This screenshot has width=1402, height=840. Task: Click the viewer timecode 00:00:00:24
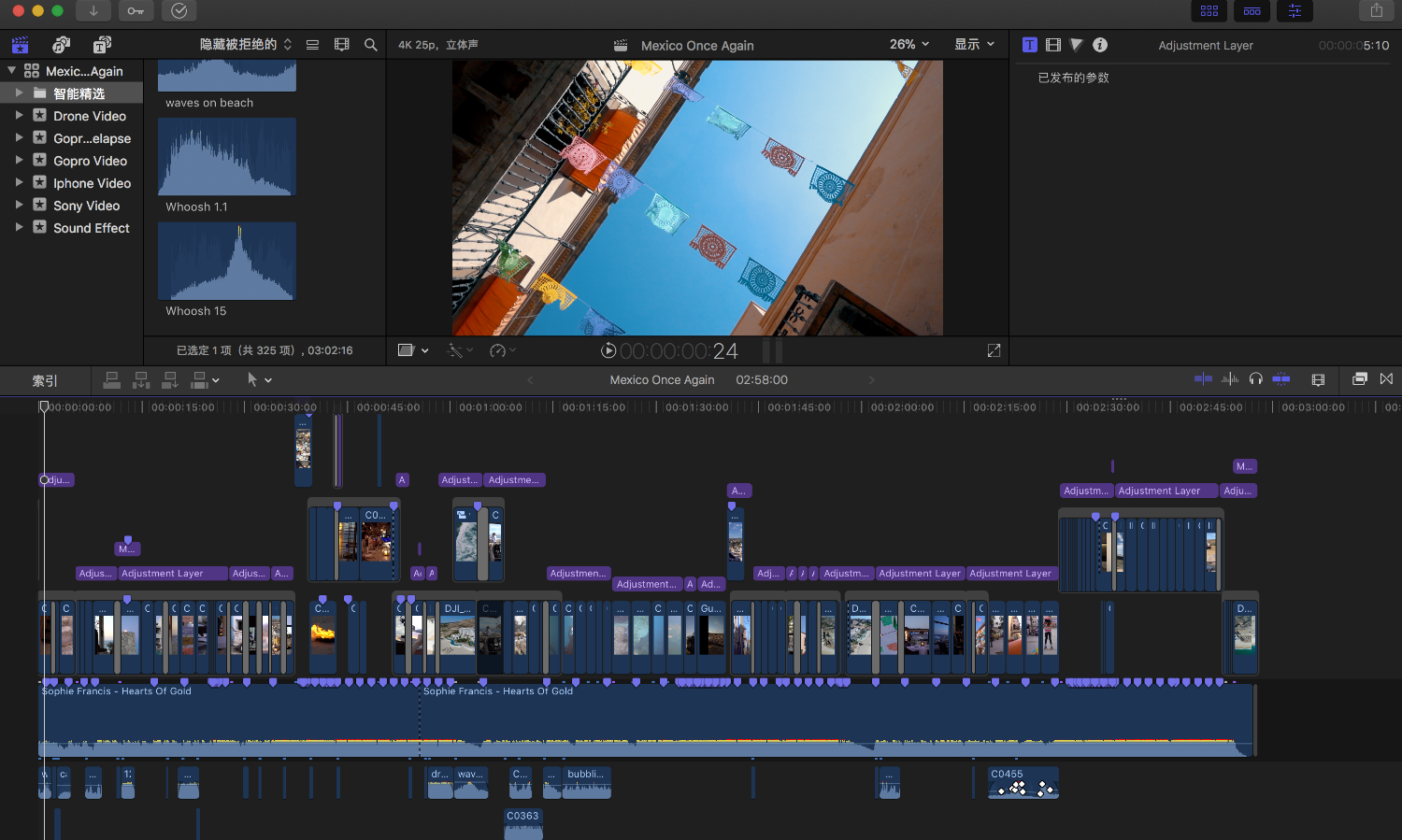[x=679, y=351]
